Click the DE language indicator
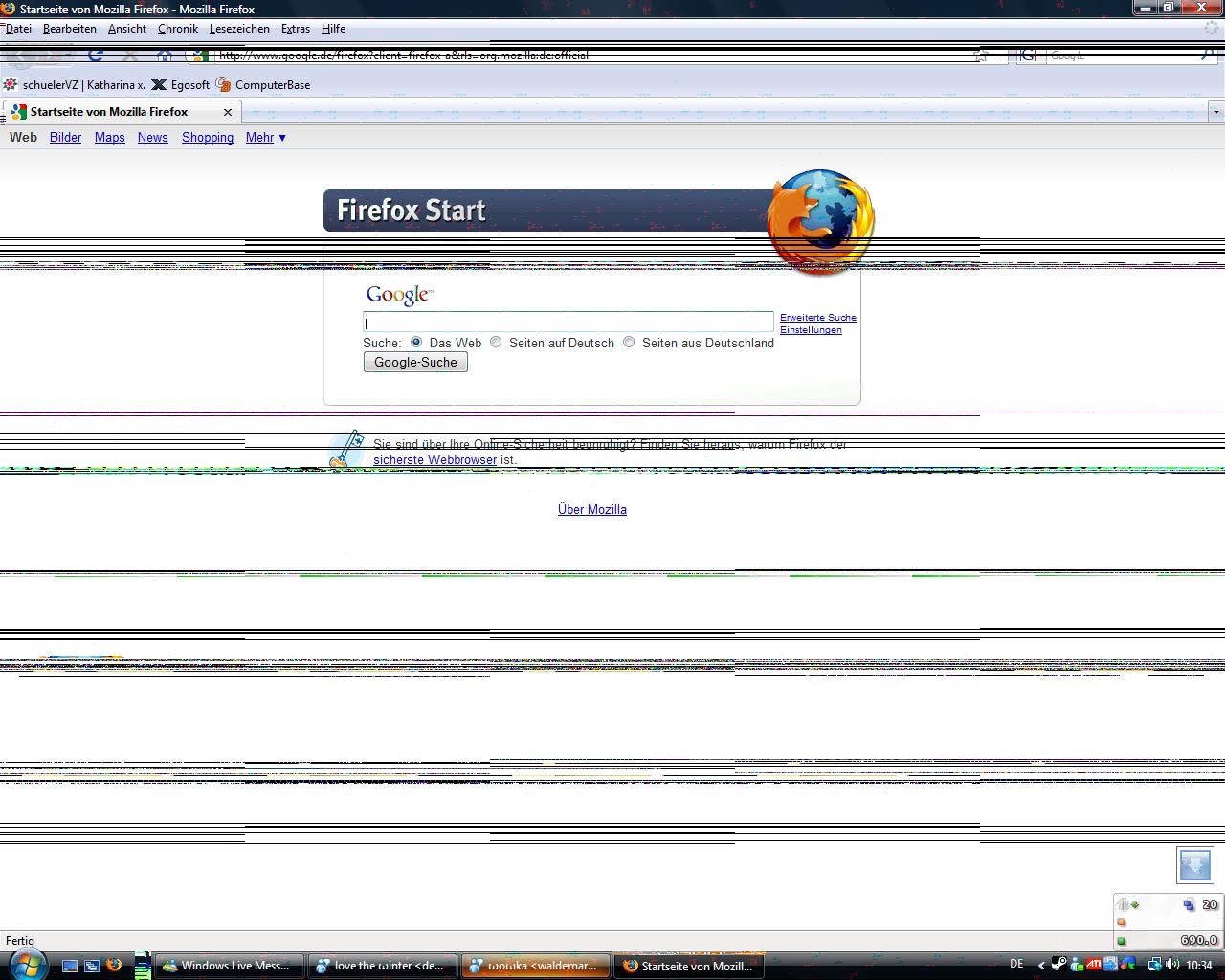Screen dimensions: 1225x980 pos(1016,965)
